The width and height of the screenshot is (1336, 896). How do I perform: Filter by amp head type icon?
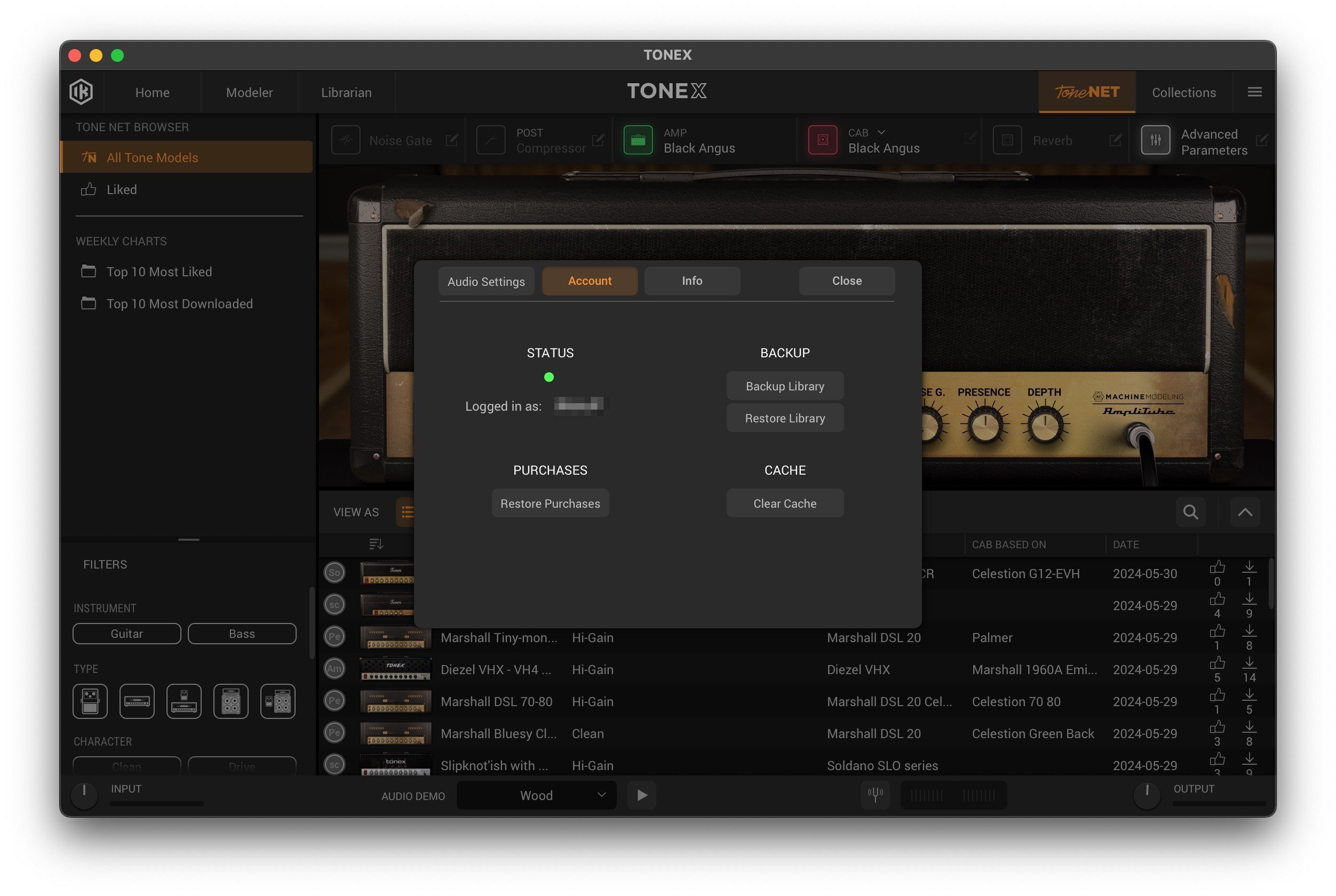coord(137,701)
